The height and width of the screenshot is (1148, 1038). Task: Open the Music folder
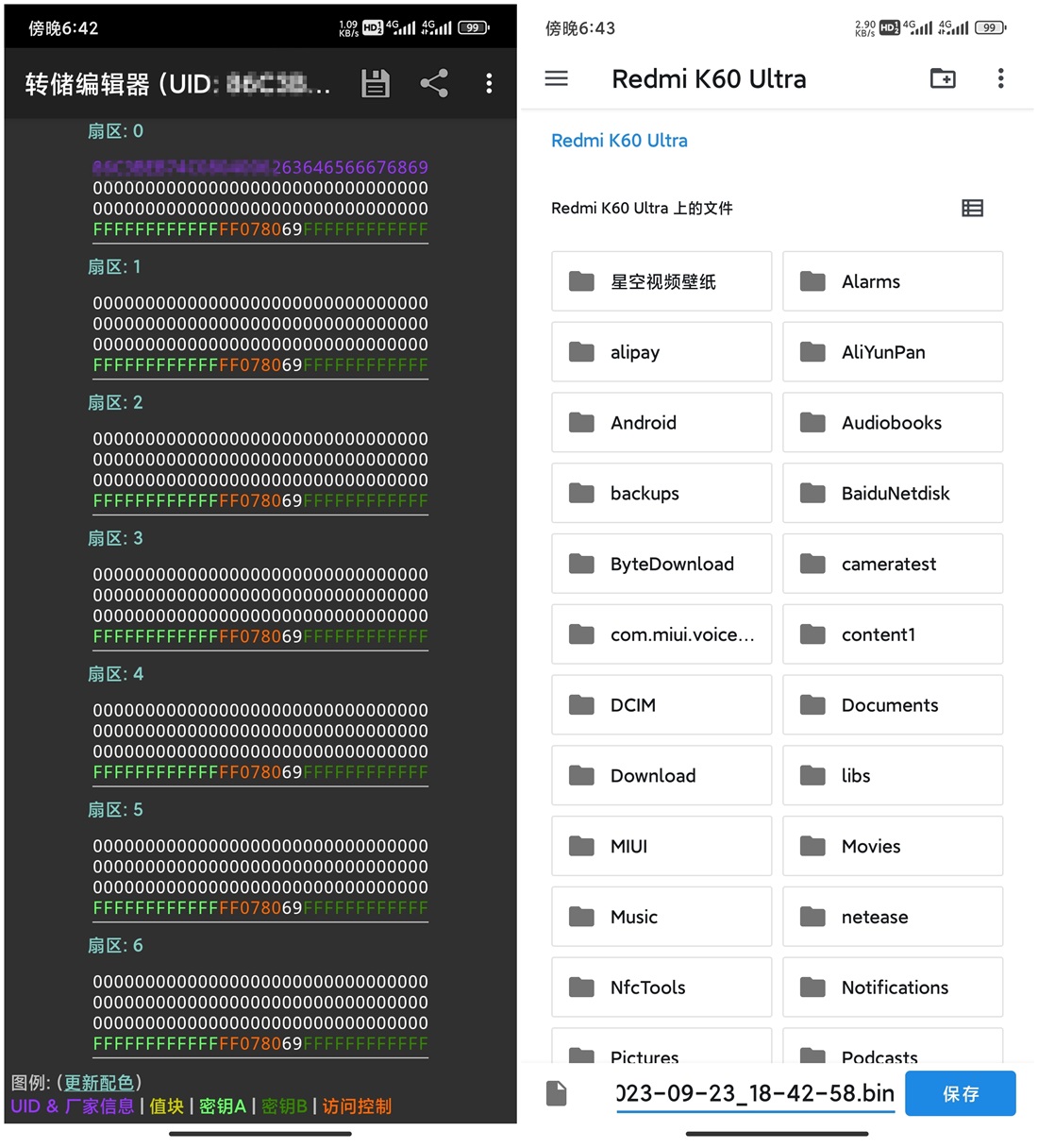pyautogui.click(x=661, y=917)
